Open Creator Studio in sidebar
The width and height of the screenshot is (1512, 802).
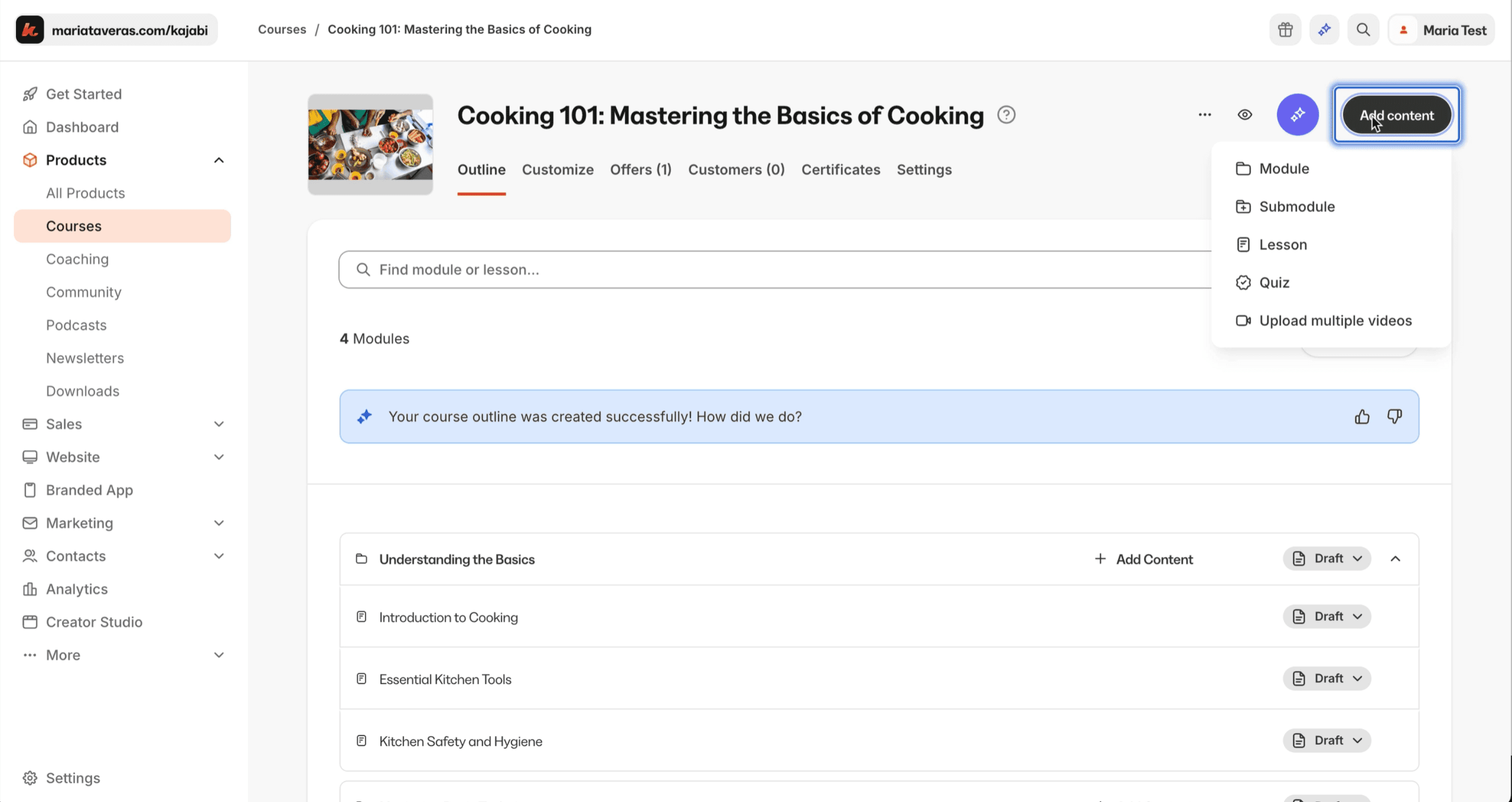click(94, 622)
